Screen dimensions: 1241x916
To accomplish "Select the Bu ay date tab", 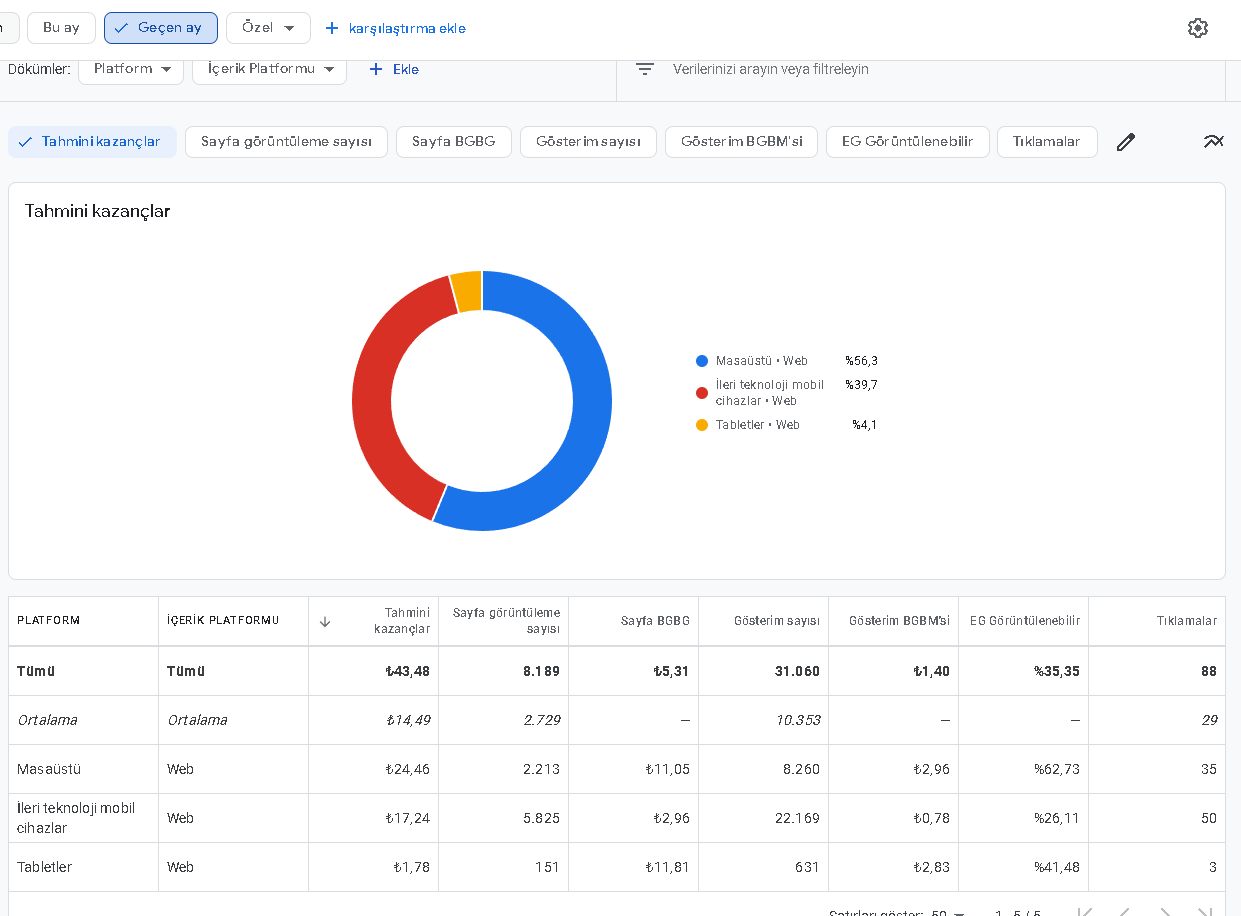I will (61, 28).
